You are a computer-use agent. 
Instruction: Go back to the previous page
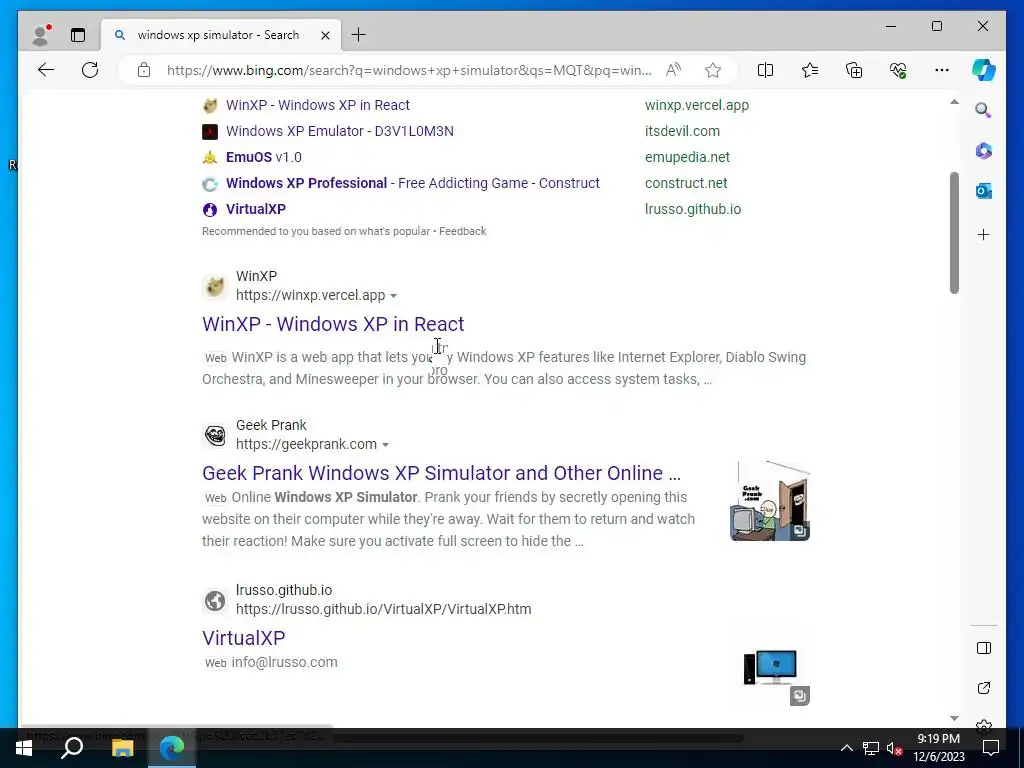[x=46, y=70]
